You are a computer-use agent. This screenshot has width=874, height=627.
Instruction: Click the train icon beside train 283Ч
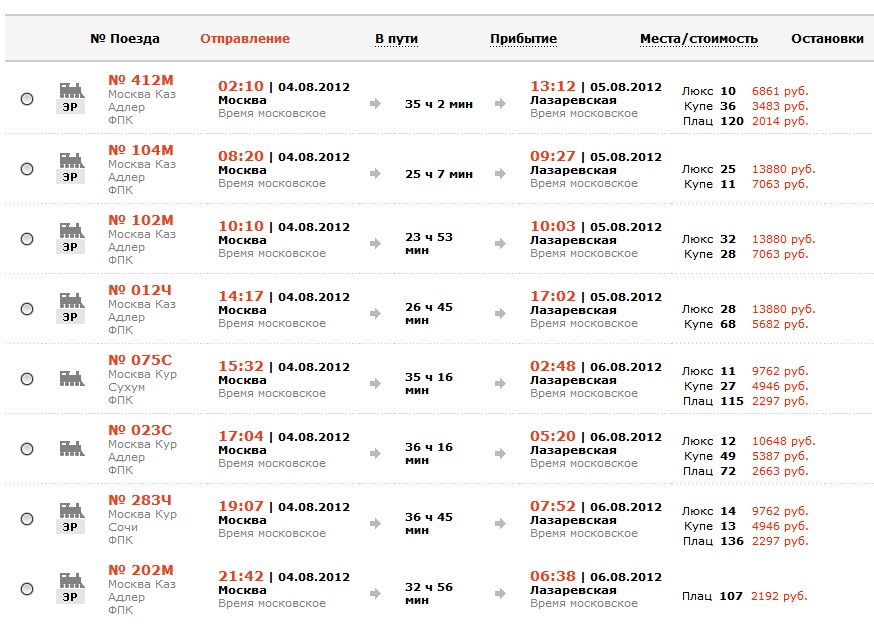70,510
